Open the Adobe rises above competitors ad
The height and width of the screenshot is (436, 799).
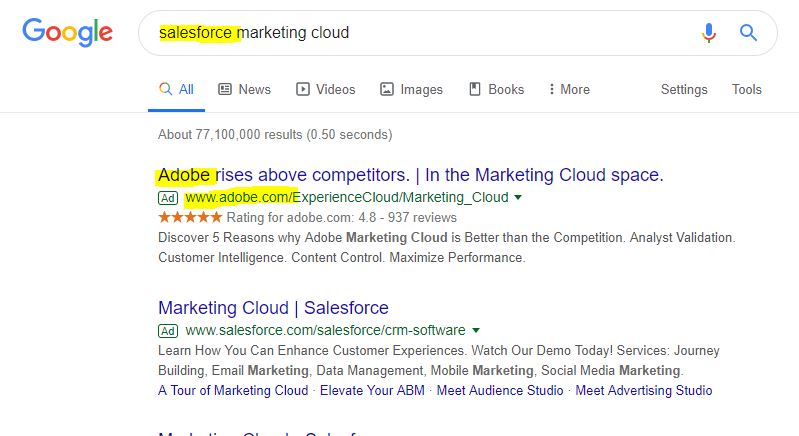click(x=411, y=175)
